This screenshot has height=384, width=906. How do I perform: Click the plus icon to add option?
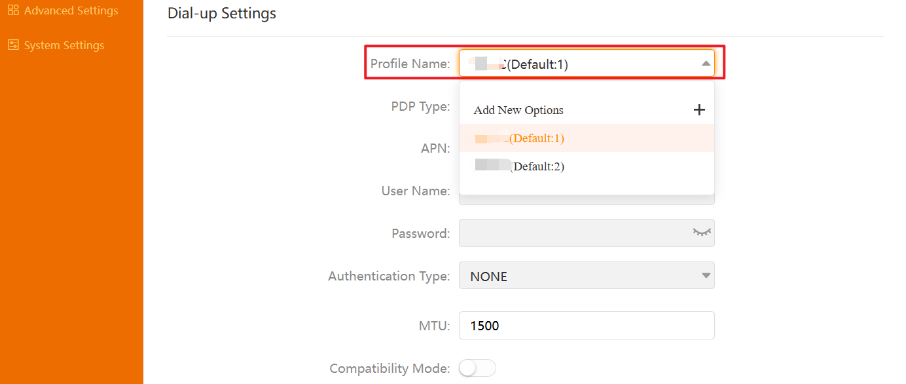coord(699,110)
